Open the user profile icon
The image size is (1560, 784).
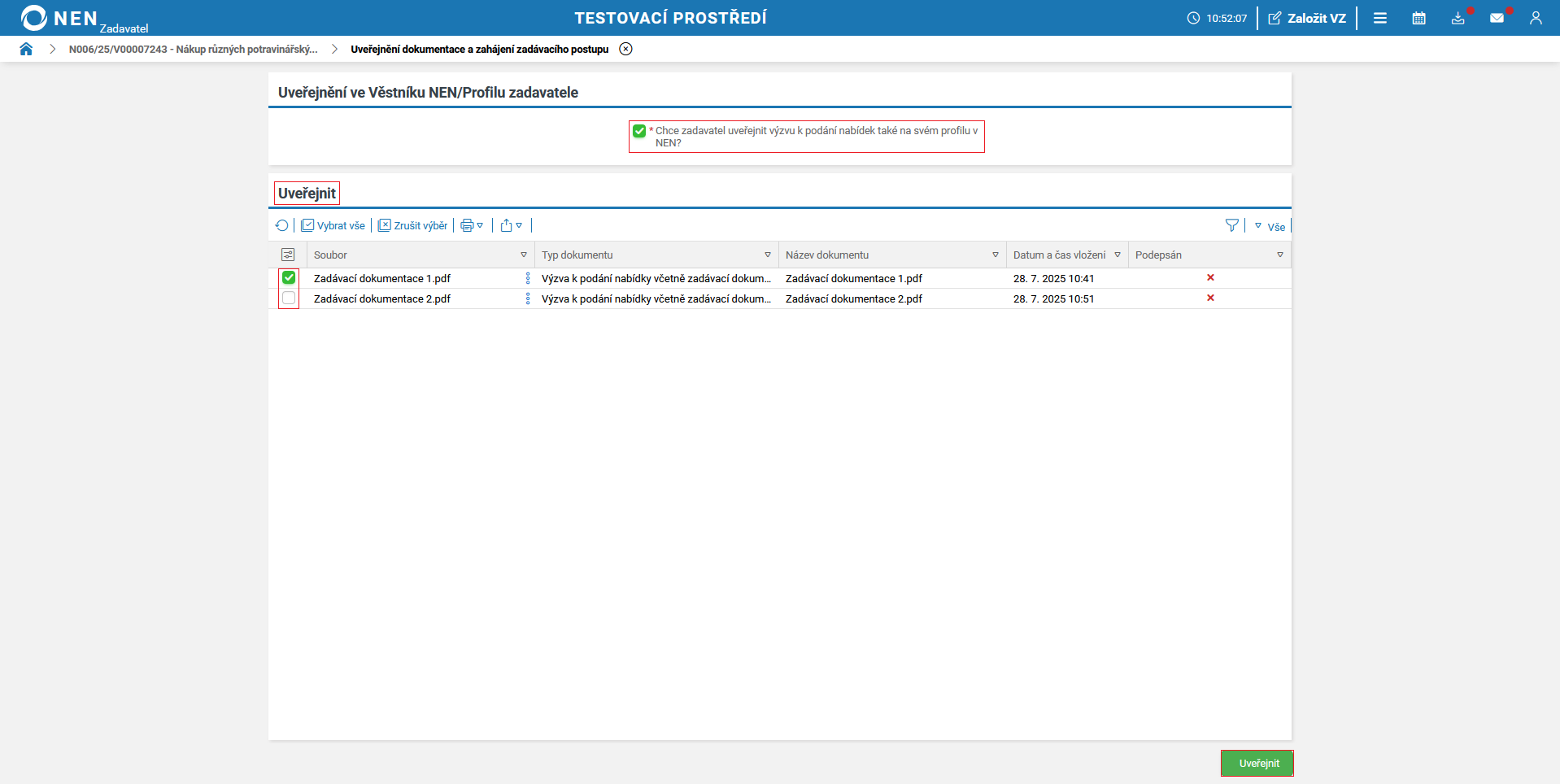click(1535, 18)
